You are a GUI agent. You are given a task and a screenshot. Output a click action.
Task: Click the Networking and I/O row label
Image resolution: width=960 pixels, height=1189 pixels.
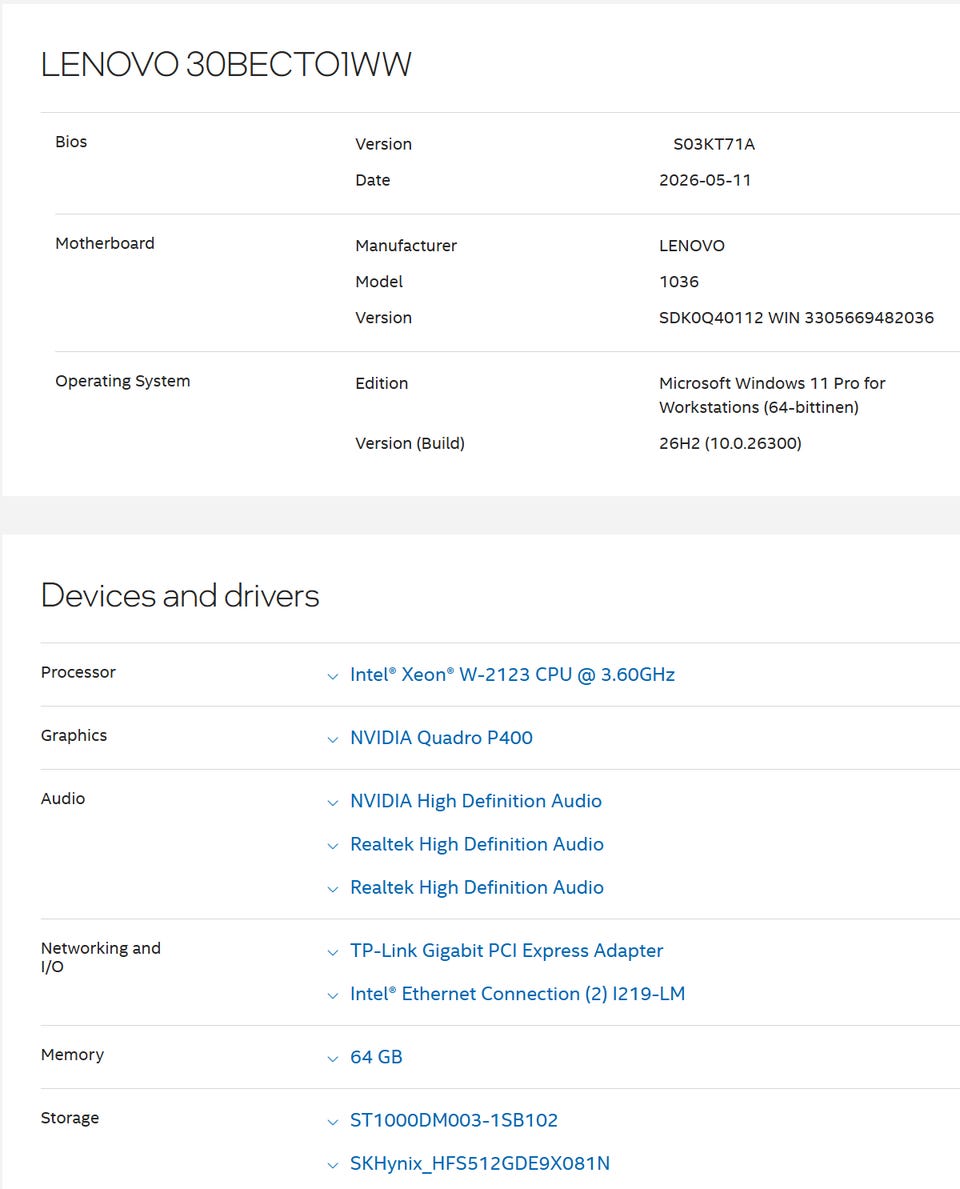(101, 957)
